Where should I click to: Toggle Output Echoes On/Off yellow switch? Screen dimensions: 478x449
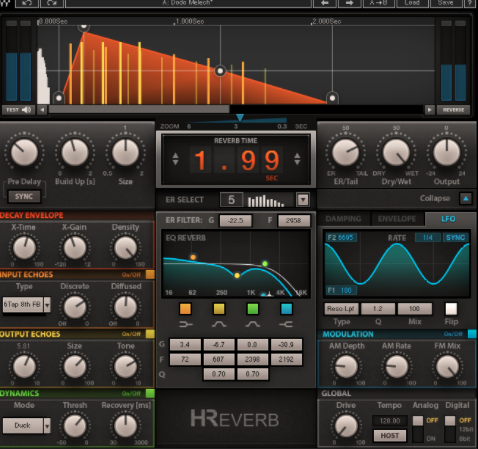(150, 334)
